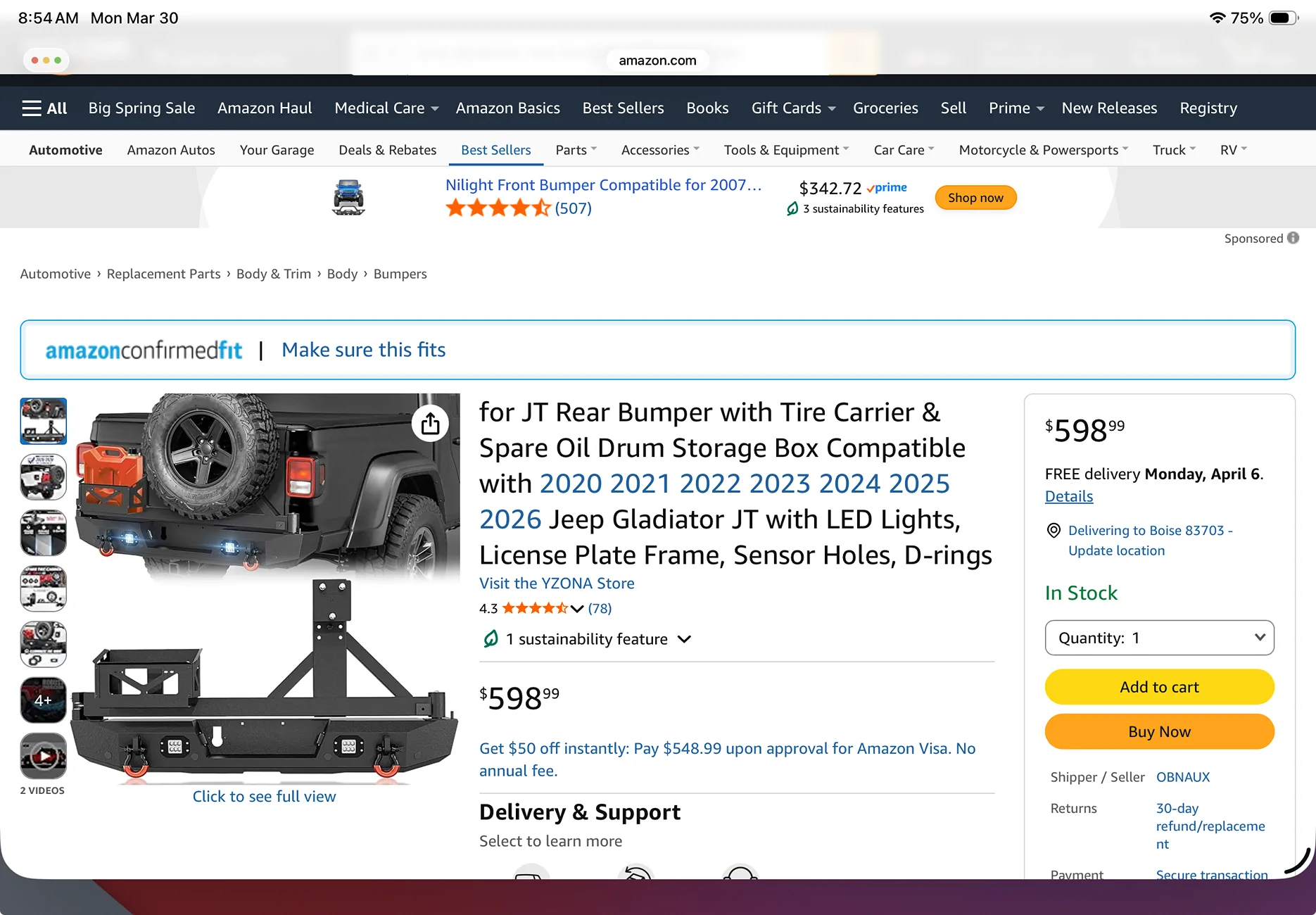The height and width of the screenshot is (915, 1316).
Task: Click Shop now on sponsored banner
Action: (975, 198)
